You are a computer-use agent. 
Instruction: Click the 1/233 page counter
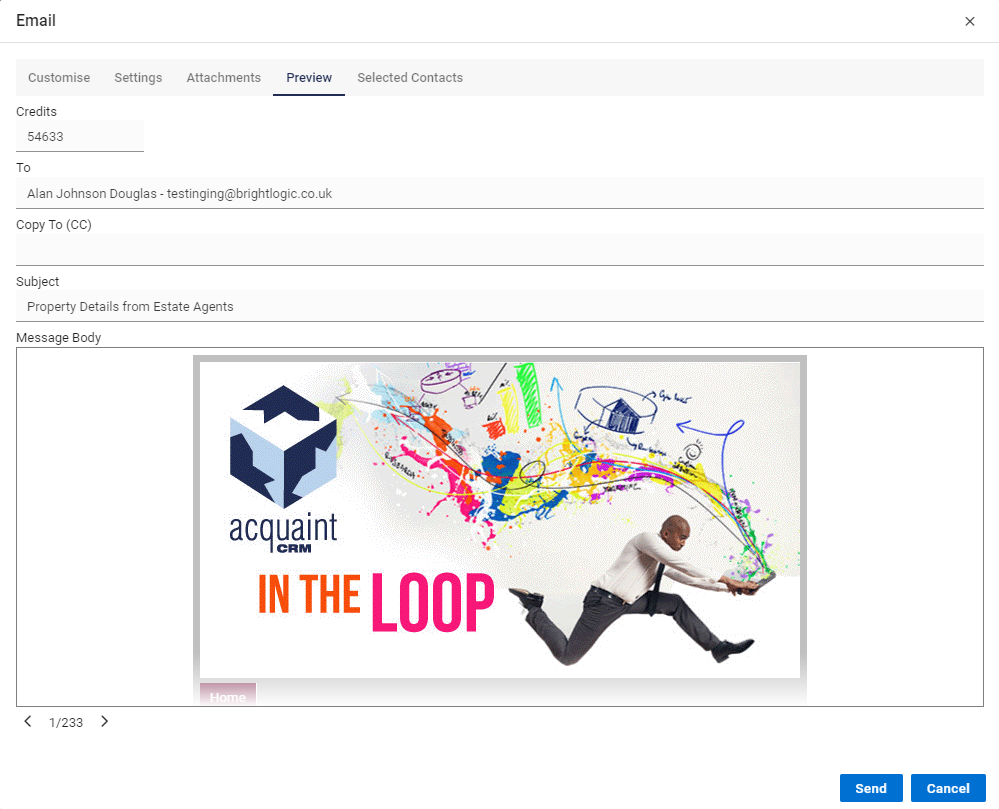coord(66,722)
